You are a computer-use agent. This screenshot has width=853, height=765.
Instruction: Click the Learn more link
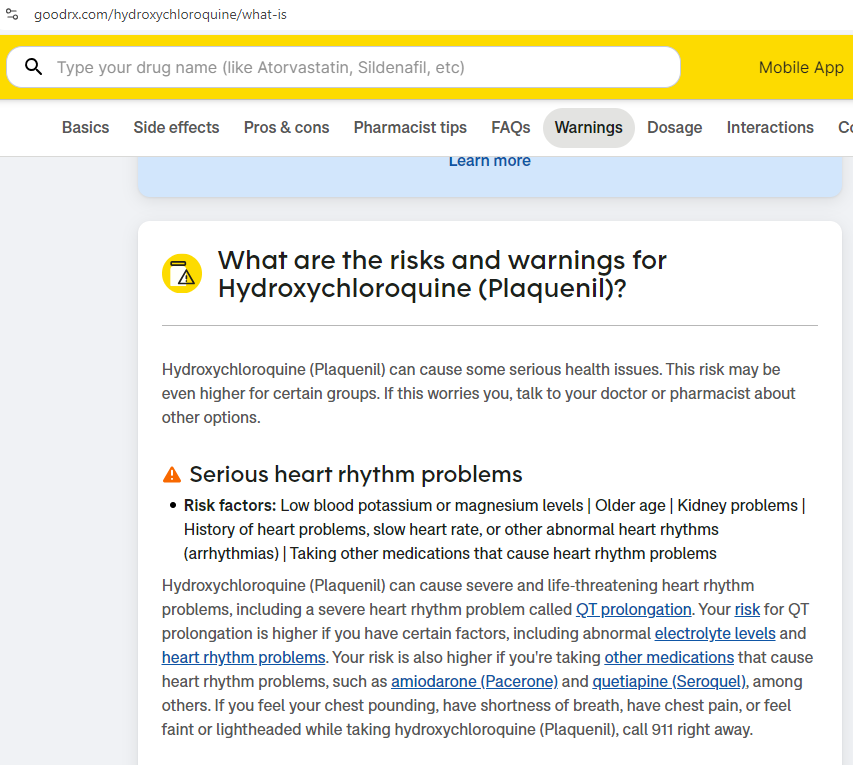[x=490, y=161]
